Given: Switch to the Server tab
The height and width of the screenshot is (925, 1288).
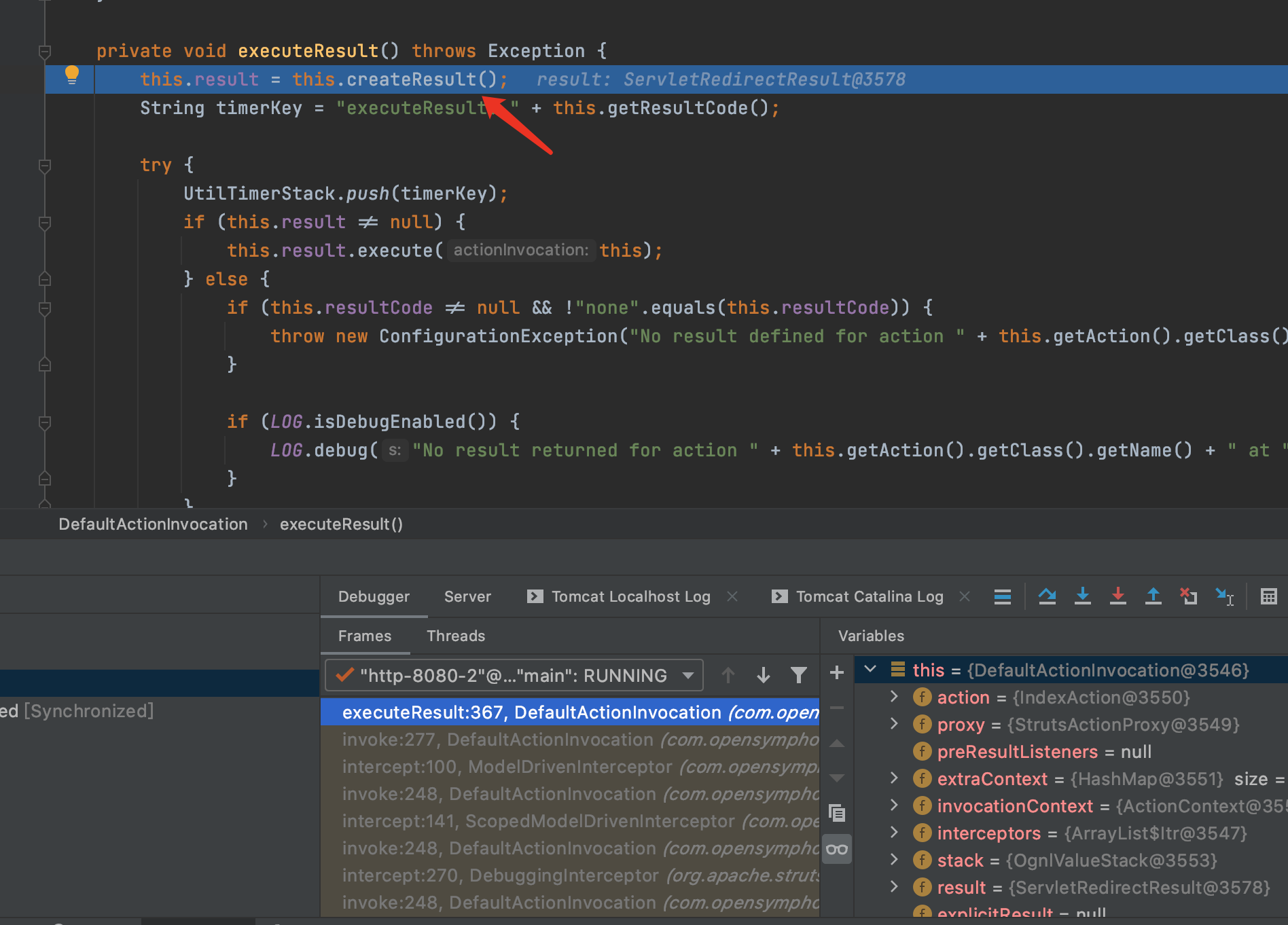Looking at the screenshot, I should [x=467, y=596].
